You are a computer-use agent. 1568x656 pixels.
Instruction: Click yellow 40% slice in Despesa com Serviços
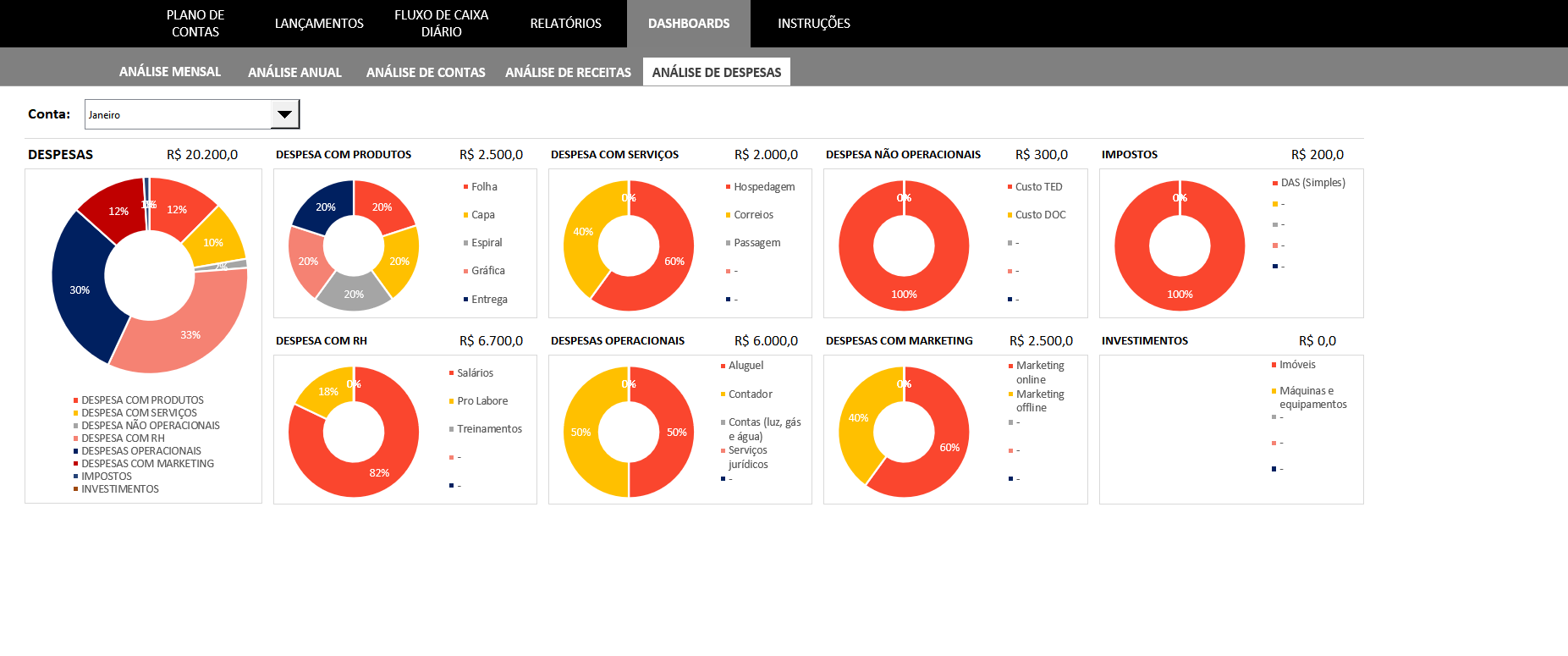tap(583, 232)
